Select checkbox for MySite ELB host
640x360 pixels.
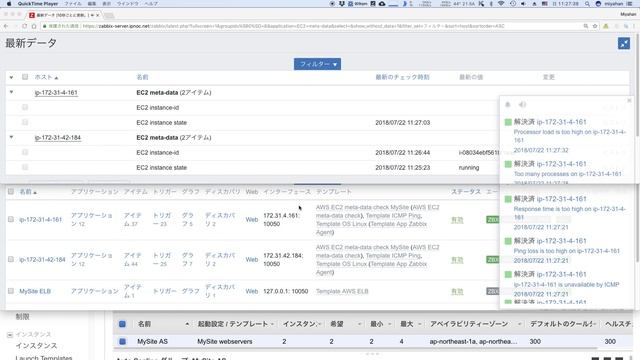11,291
